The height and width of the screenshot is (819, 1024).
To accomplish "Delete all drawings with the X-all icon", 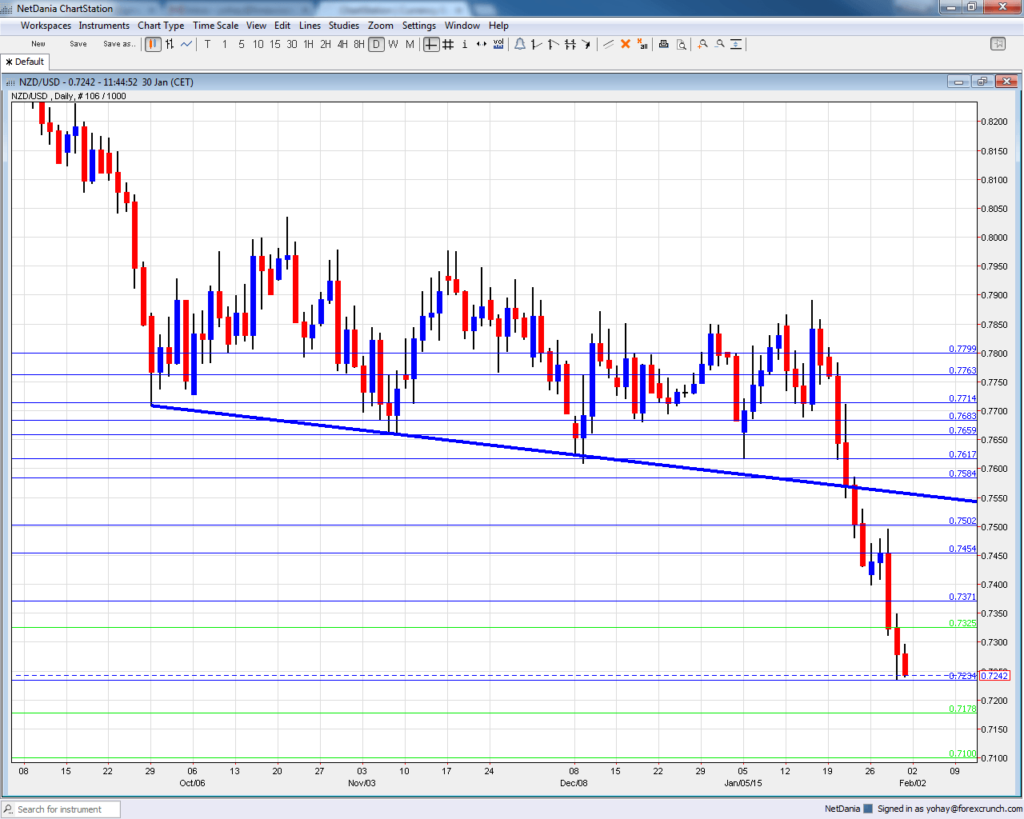I will point(641,45).
